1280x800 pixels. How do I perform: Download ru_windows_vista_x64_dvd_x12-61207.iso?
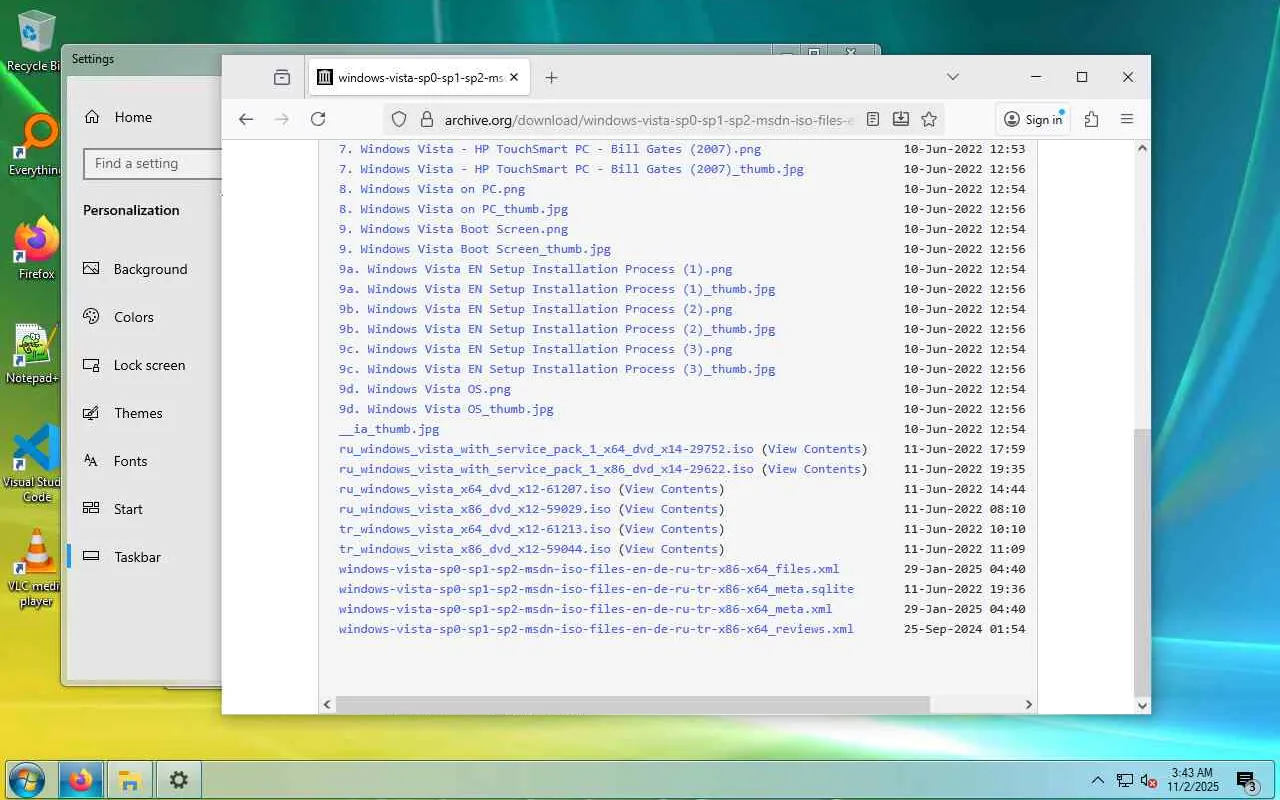(474, 489)
